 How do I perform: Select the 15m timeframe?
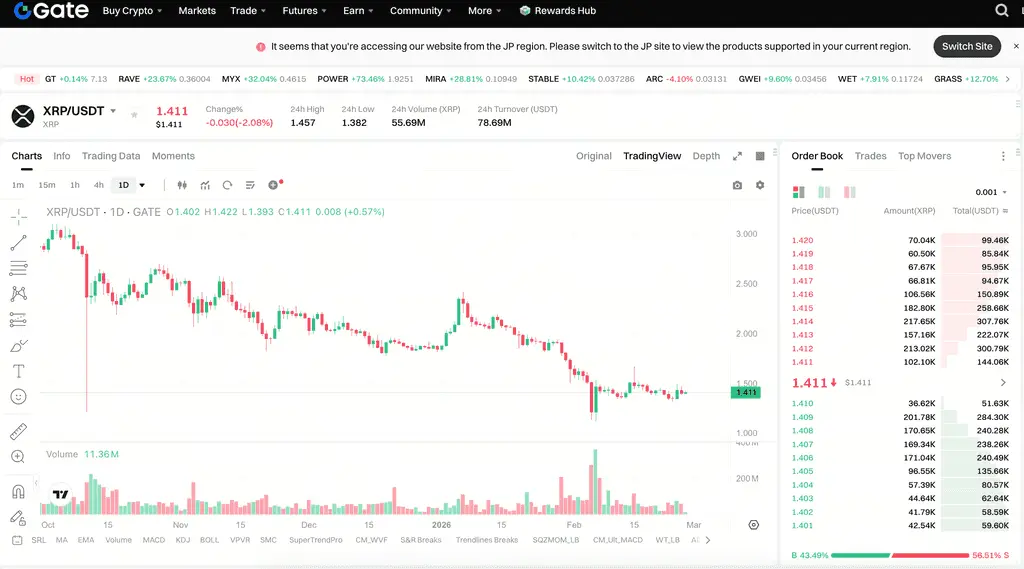(x=47, y=186)
